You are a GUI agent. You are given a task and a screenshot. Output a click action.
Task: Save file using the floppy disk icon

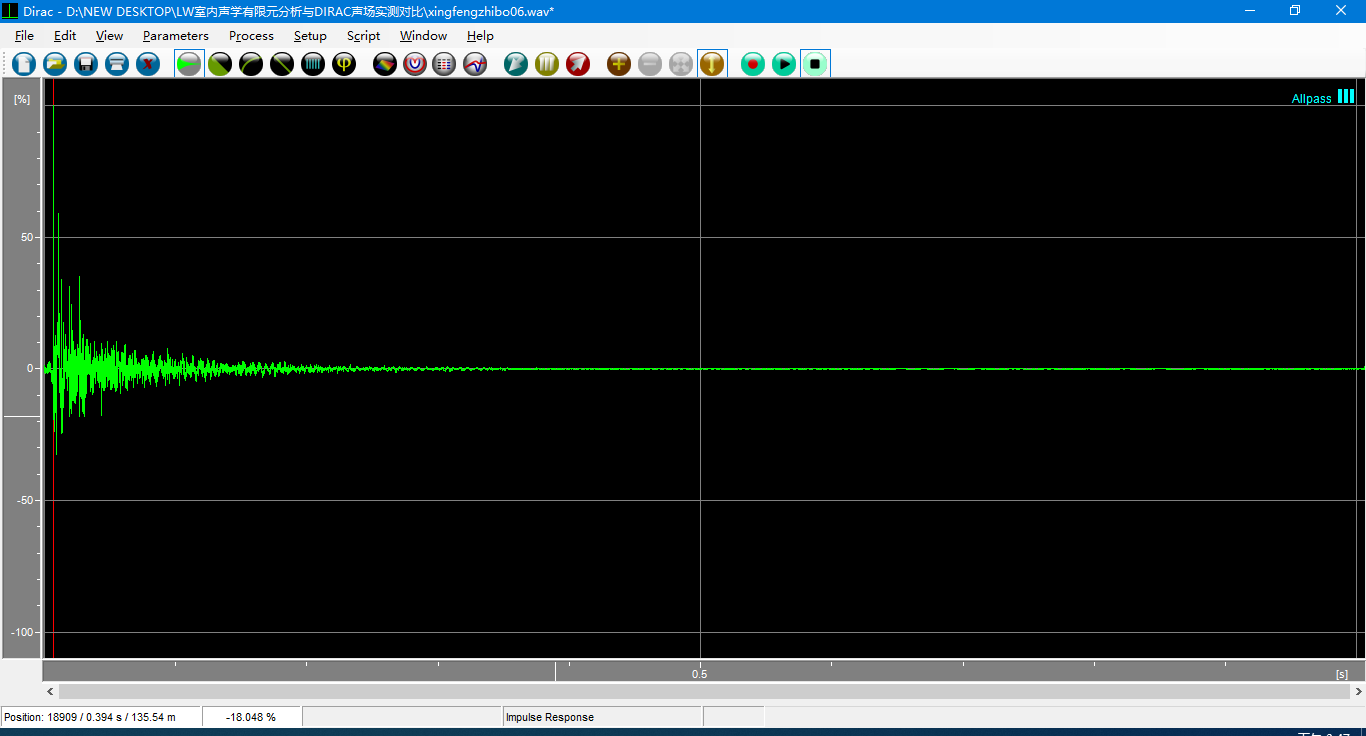pos(86,64)
